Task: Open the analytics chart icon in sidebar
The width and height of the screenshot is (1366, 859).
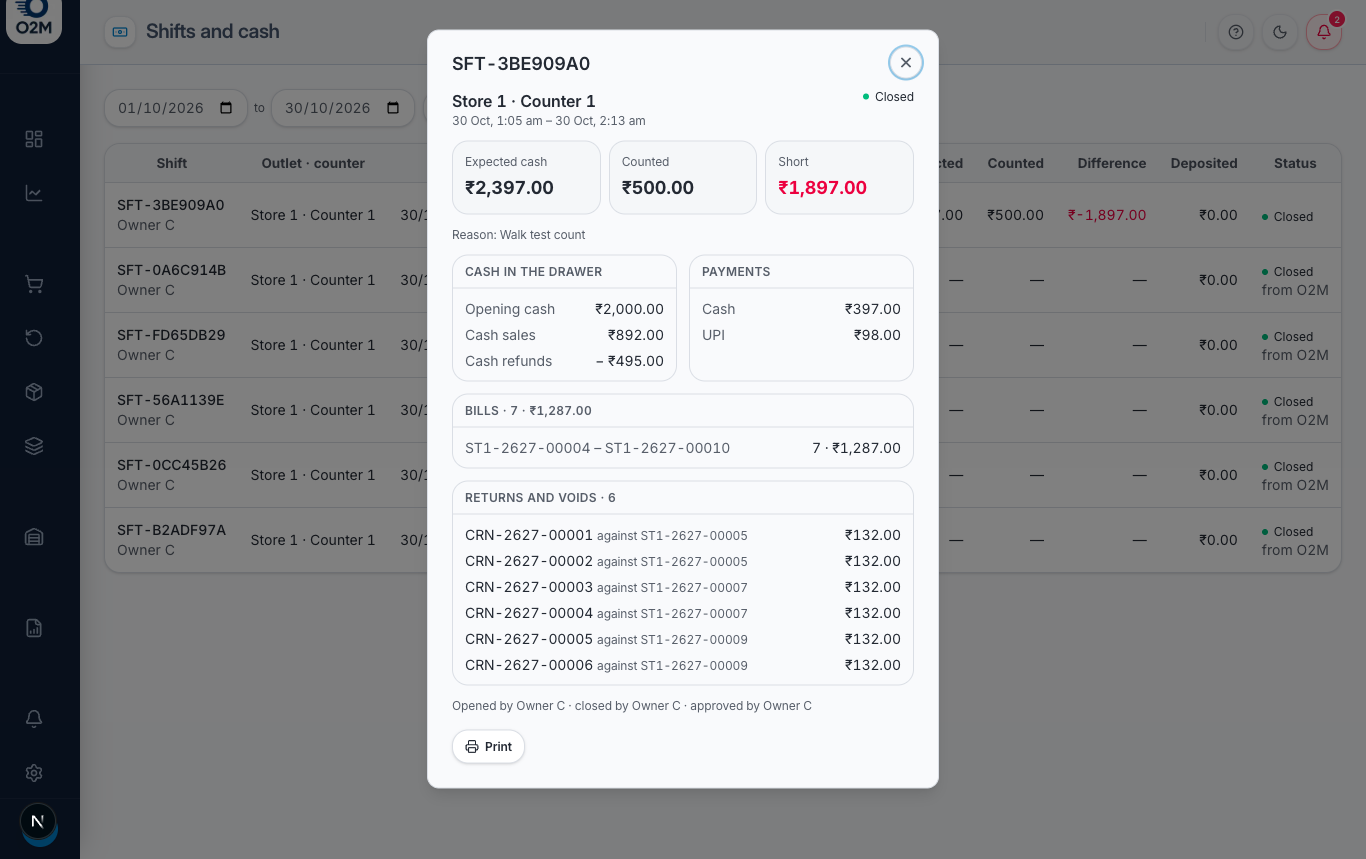Action: (34, 193)
